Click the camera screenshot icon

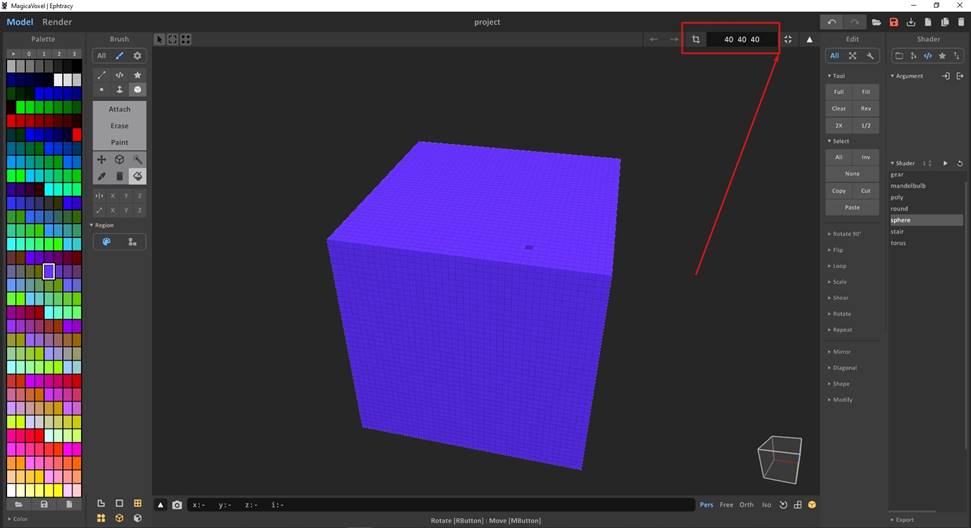coord(177,505)
